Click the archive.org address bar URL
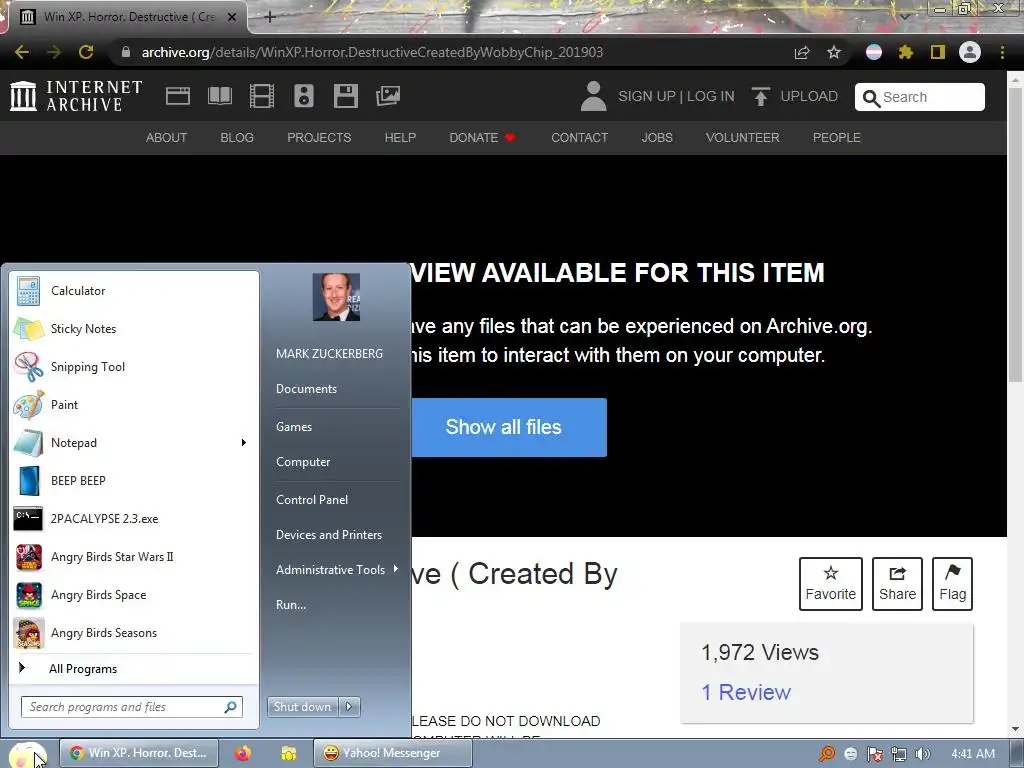Image resolution: width=1024 pixels, height=768 pixels. pos(372,52)
